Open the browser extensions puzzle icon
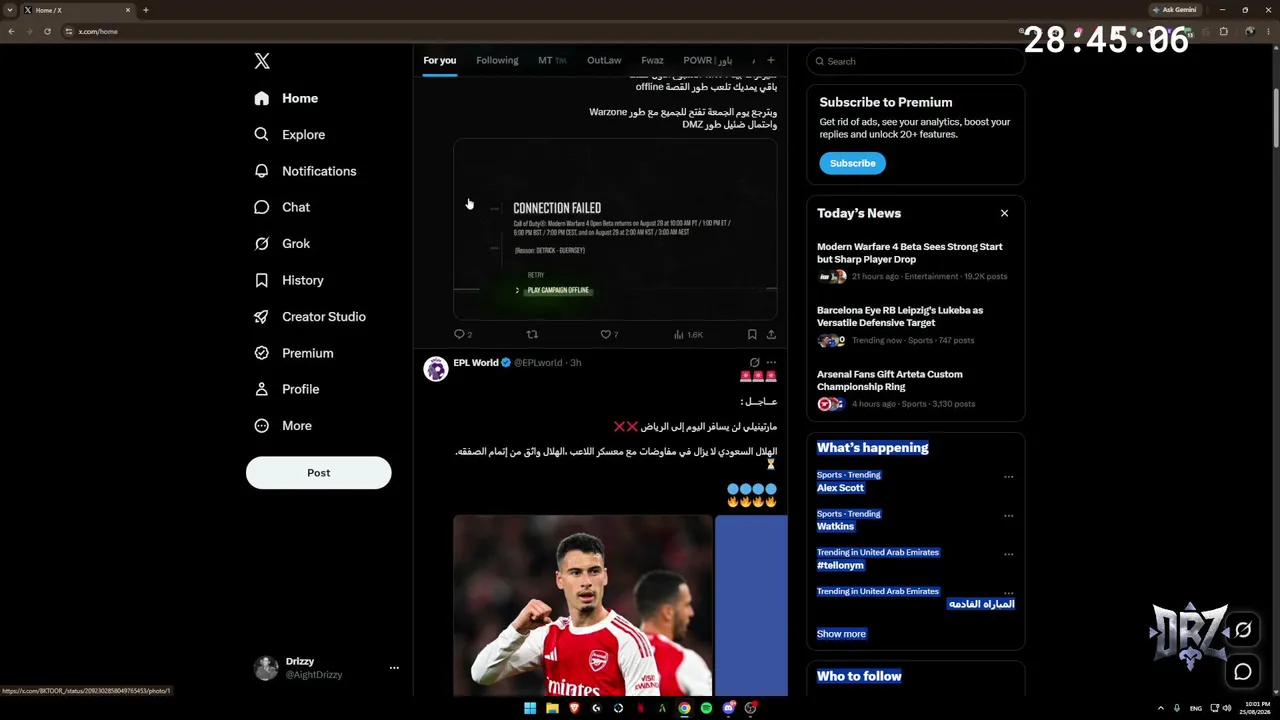Image resolution: width=1280 pixels, height=720 pixels. (x=1223, y=31)
